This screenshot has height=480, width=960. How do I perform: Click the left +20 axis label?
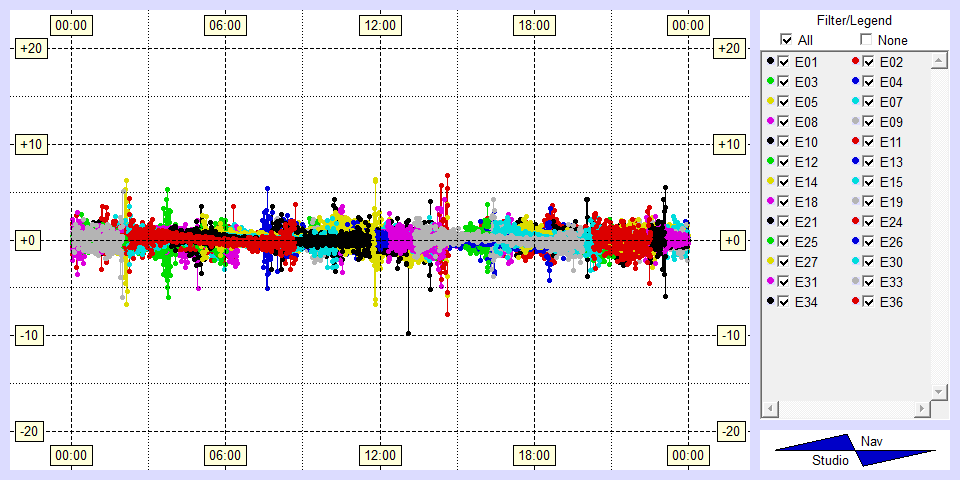pyautogui.click(x=27, y=49)
